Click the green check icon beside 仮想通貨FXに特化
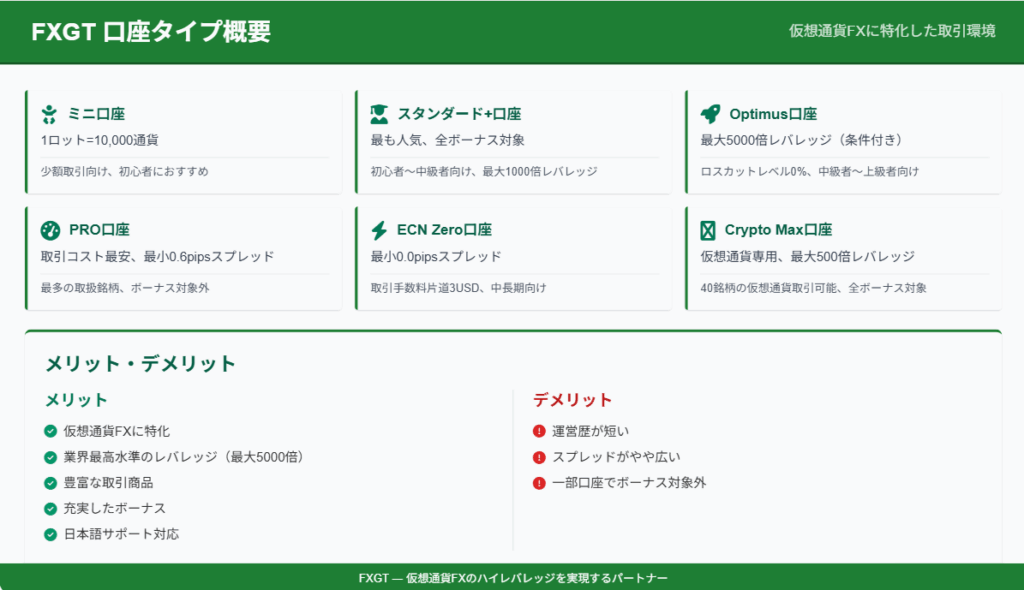 coord(50,431)
